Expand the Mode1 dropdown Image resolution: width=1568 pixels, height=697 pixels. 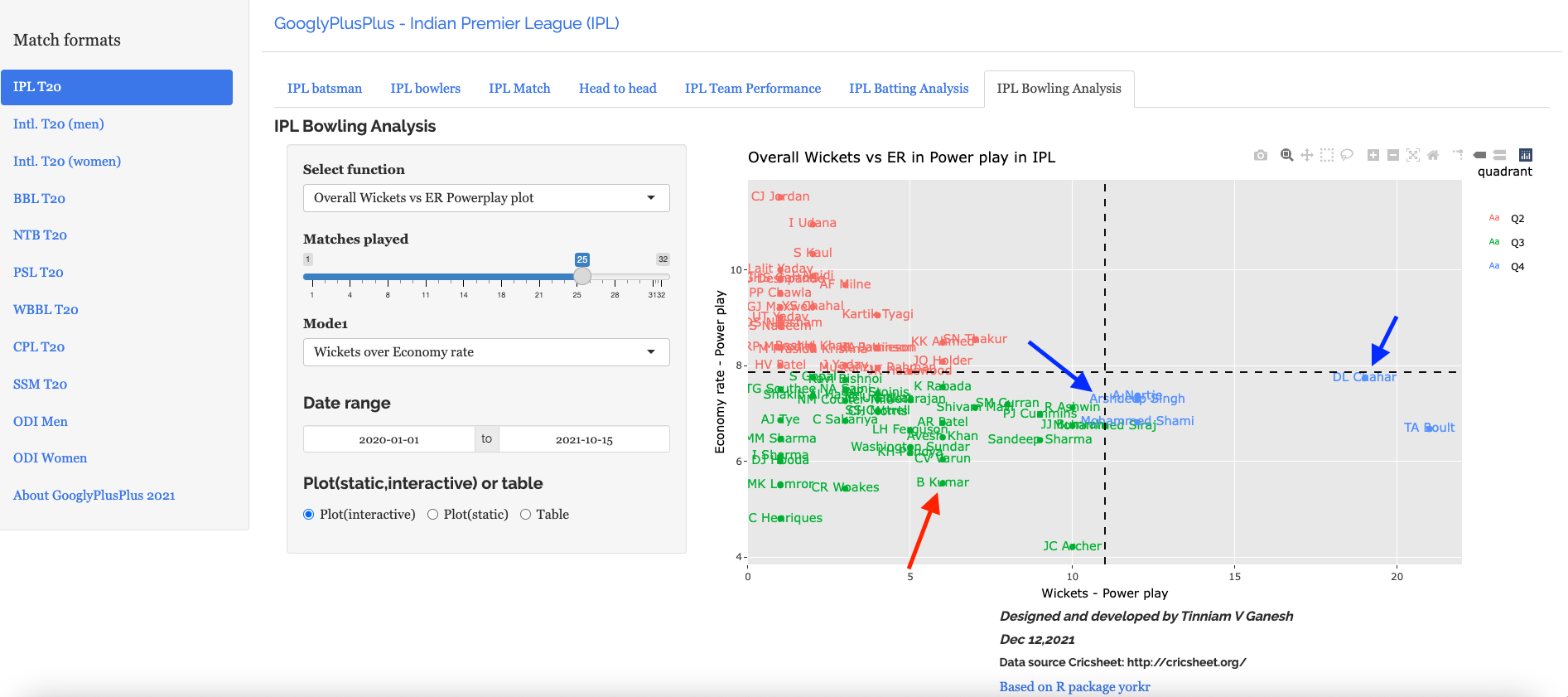(x=486, y=352)
